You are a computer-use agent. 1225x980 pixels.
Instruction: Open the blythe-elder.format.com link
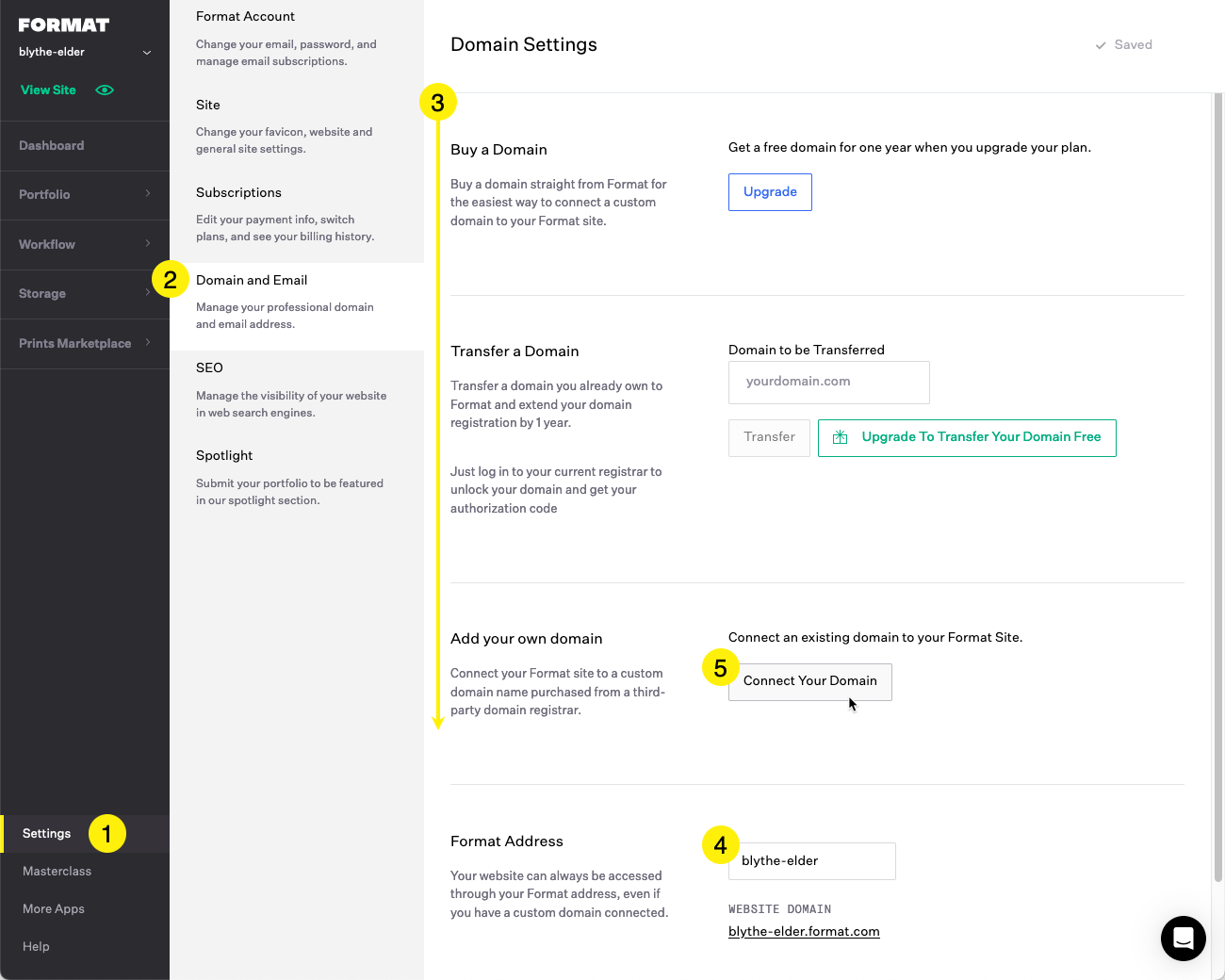[804, 932]
